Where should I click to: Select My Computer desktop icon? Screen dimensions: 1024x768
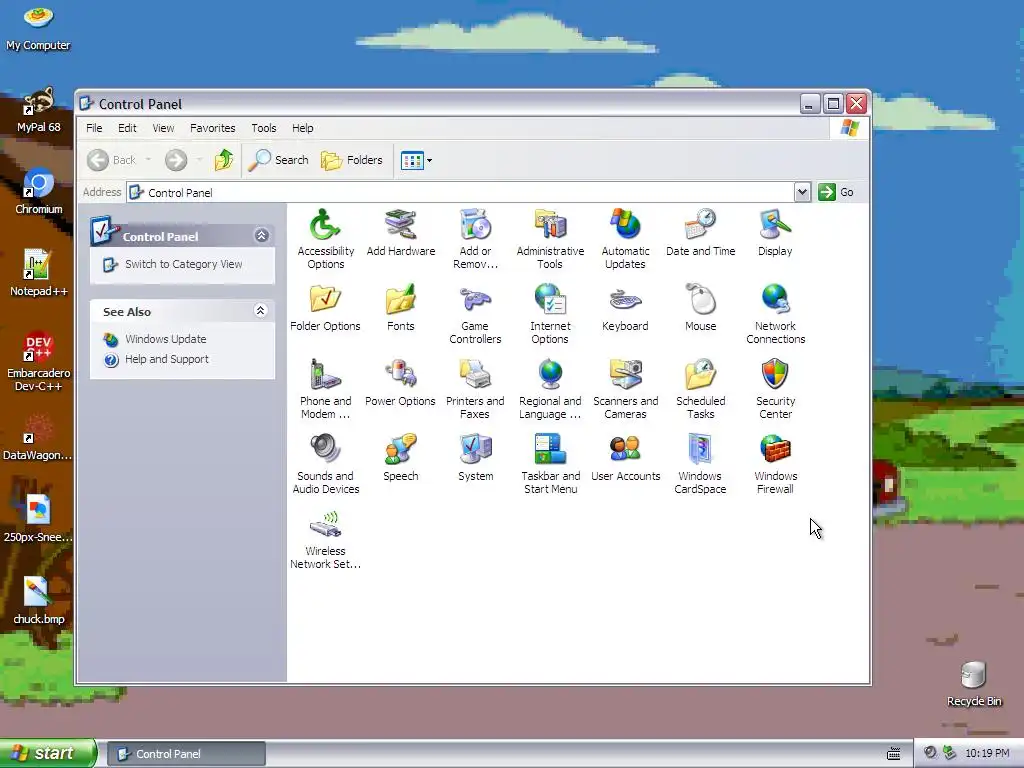pyautogui.click(x=38, y=28)
